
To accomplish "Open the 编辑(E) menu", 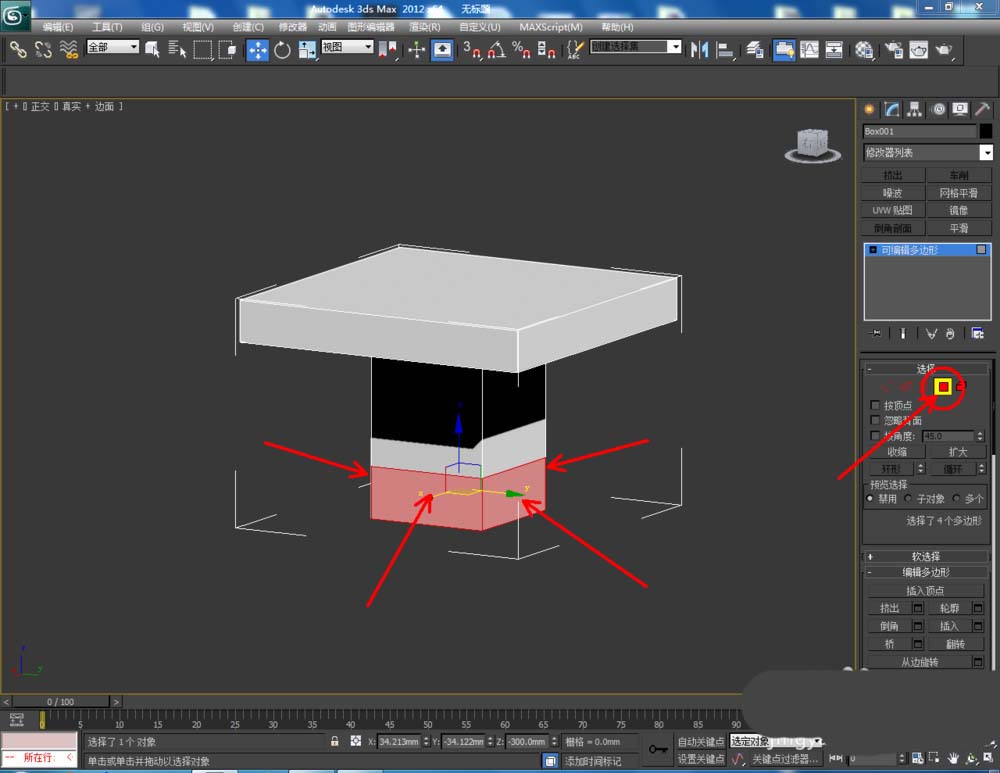I will pyautogui.click(x=57, y=27).
